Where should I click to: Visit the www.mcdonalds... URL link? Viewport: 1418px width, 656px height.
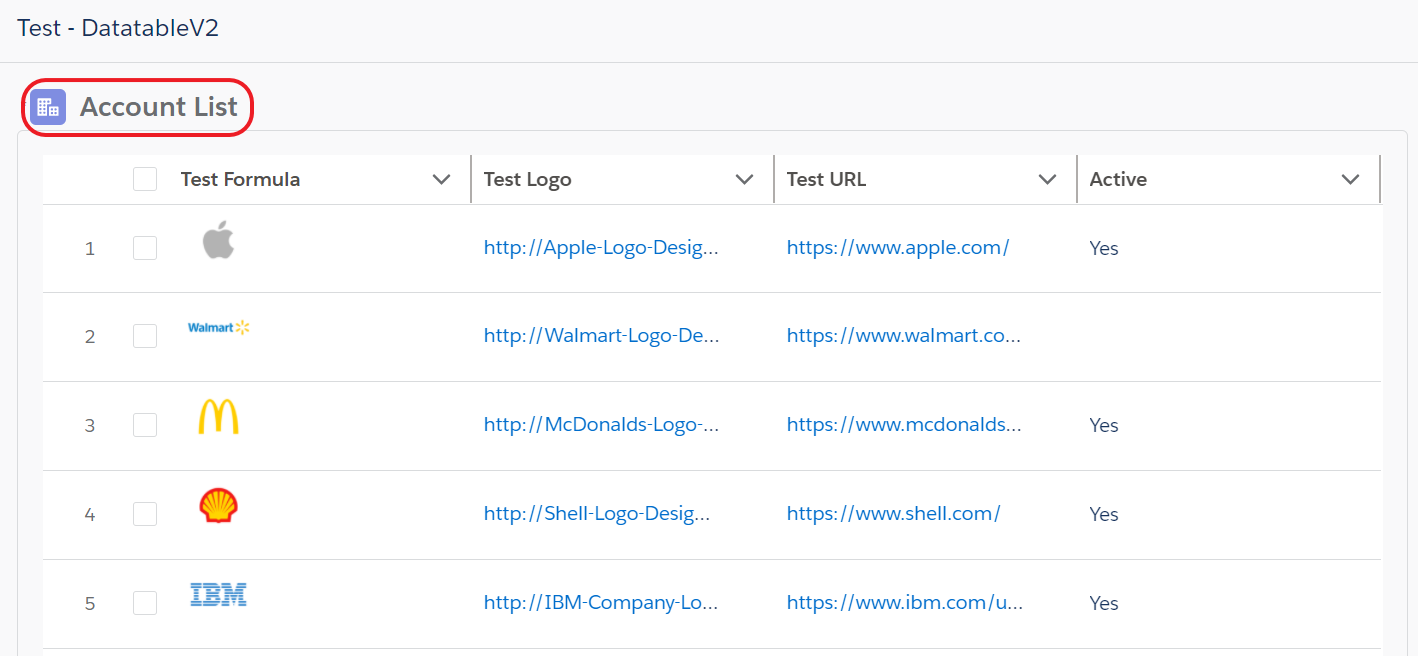point(904,425)
